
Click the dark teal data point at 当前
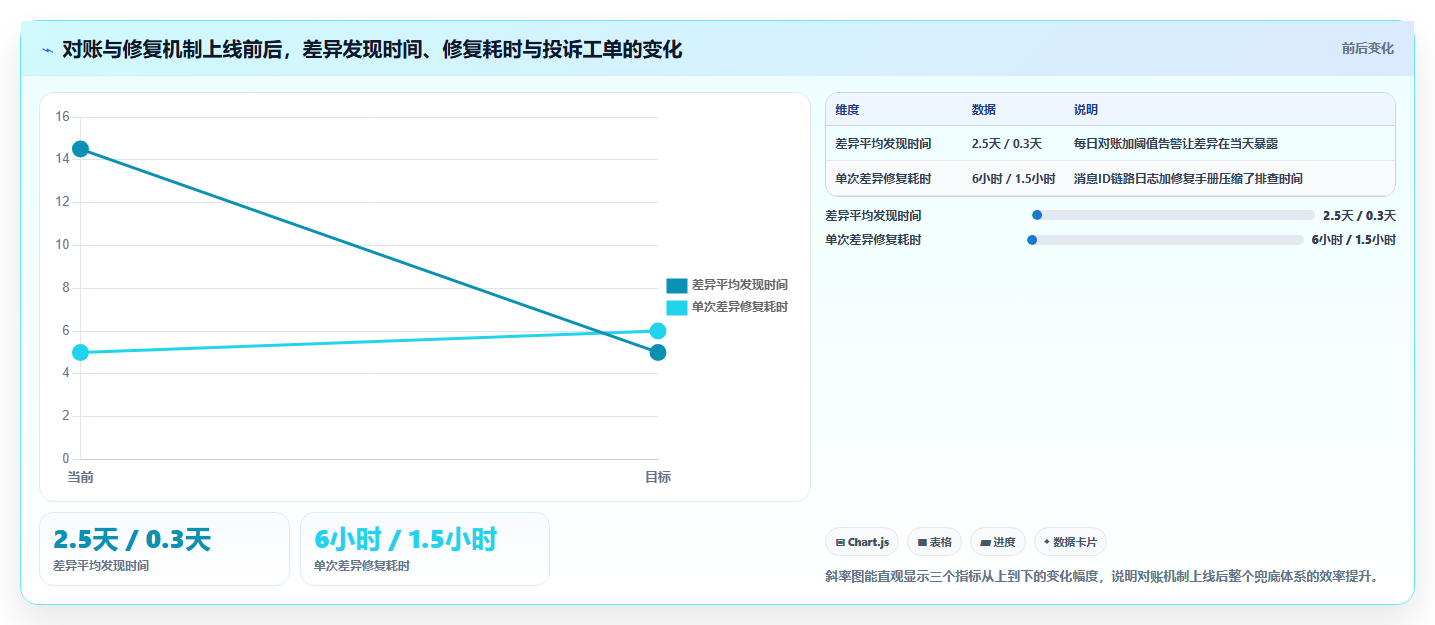tap(80, 149)
